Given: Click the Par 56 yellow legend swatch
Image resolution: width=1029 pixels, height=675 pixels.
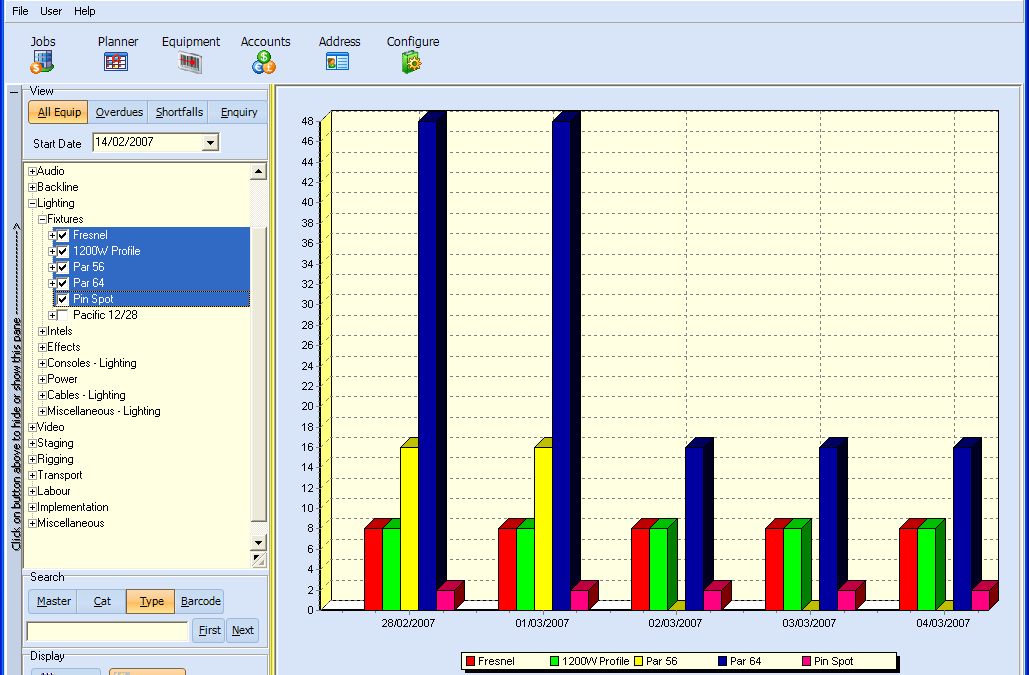Looking at the screenshot, I should [637, 661].
